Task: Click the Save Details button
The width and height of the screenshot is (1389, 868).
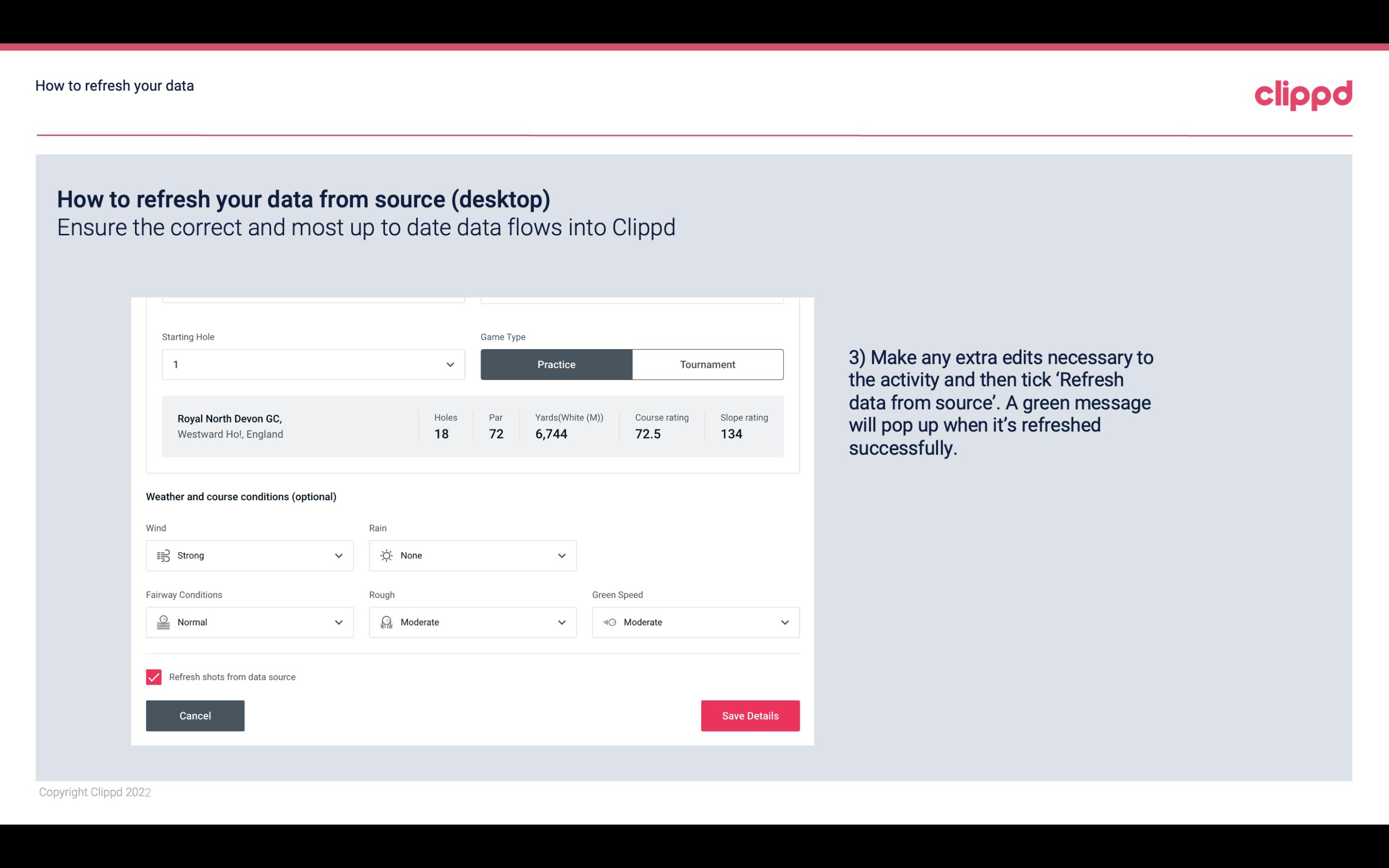Action: [x=750, y=715]
